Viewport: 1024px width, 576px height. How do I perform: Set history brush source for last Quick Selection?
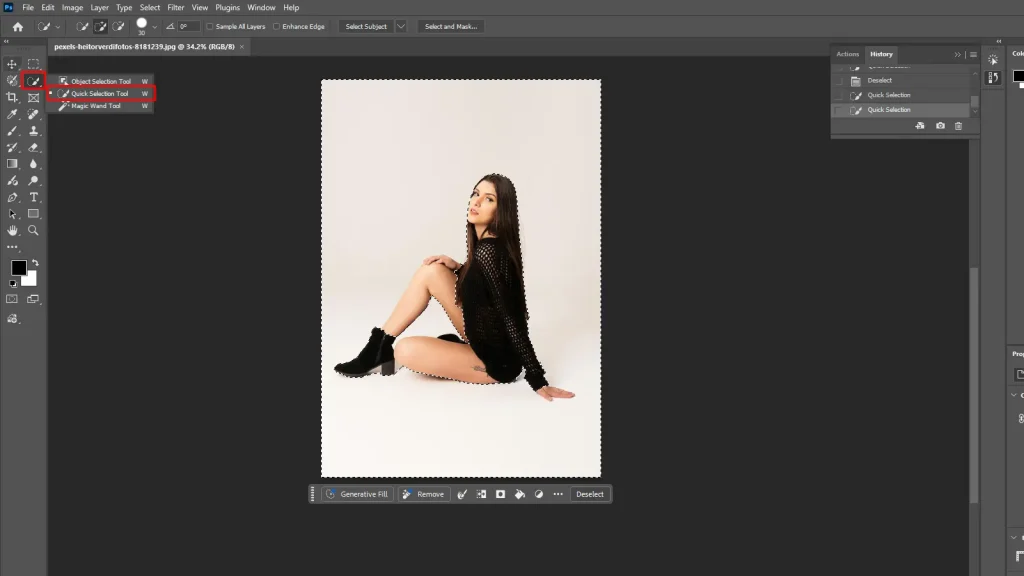point(839,110)
